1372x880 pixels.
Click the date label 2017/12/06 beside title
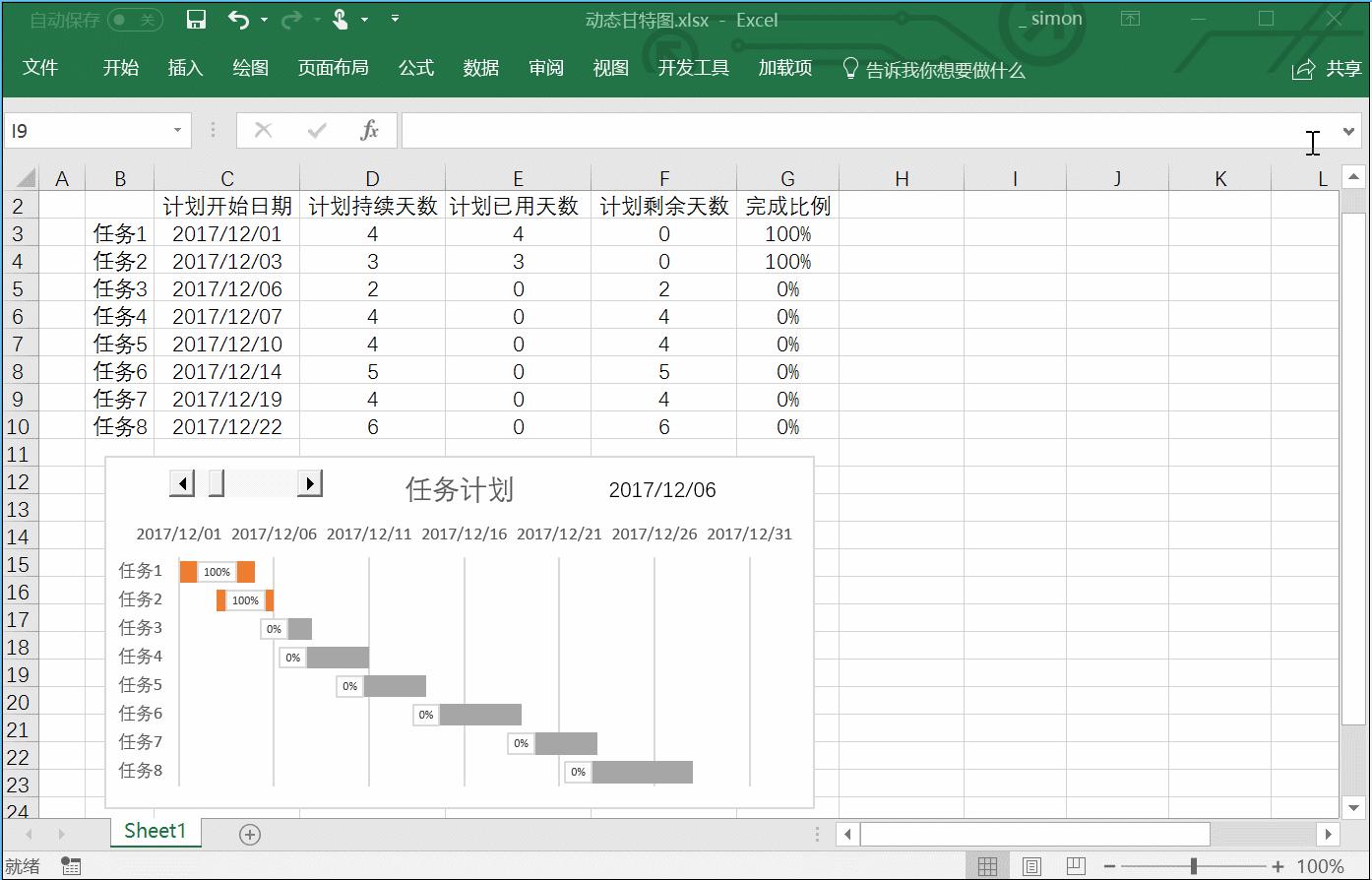[x=662, y=490]
